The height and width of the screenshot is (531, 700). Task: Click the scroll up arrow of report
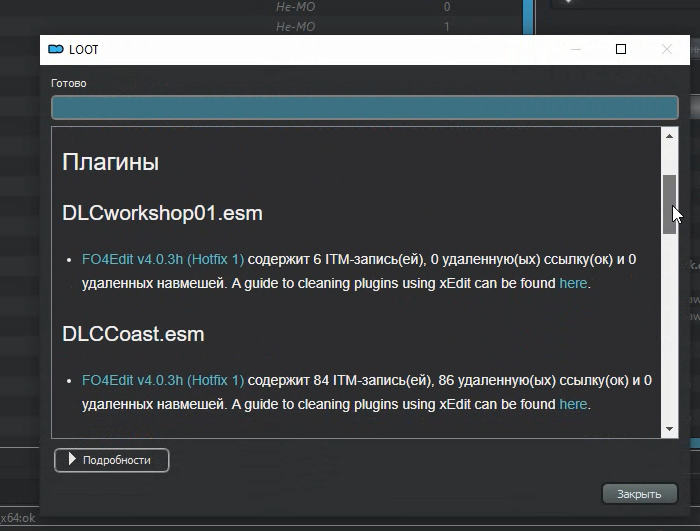pyautogui.click(x=669, y=136)
